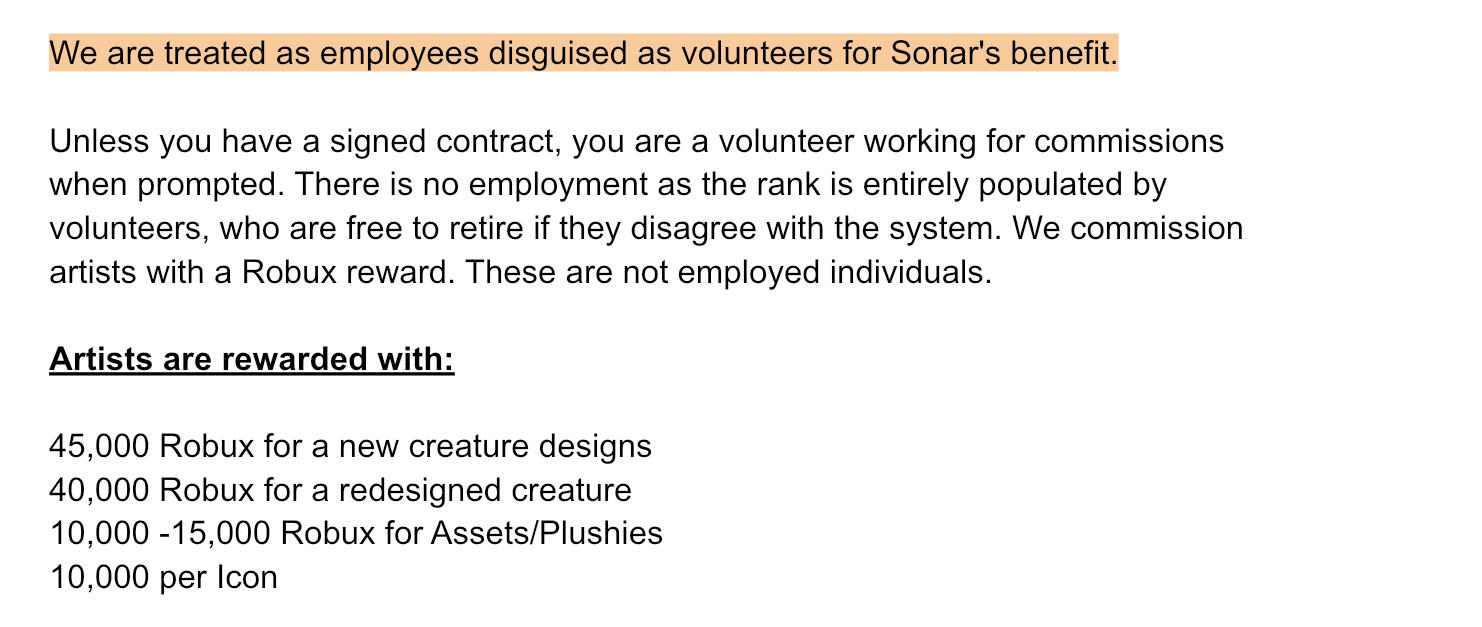Click the word "commissions" ending the first paragraph line
Viewport: 1482px width, 627px height.
pyautogui.click(x=1128, y=141)
